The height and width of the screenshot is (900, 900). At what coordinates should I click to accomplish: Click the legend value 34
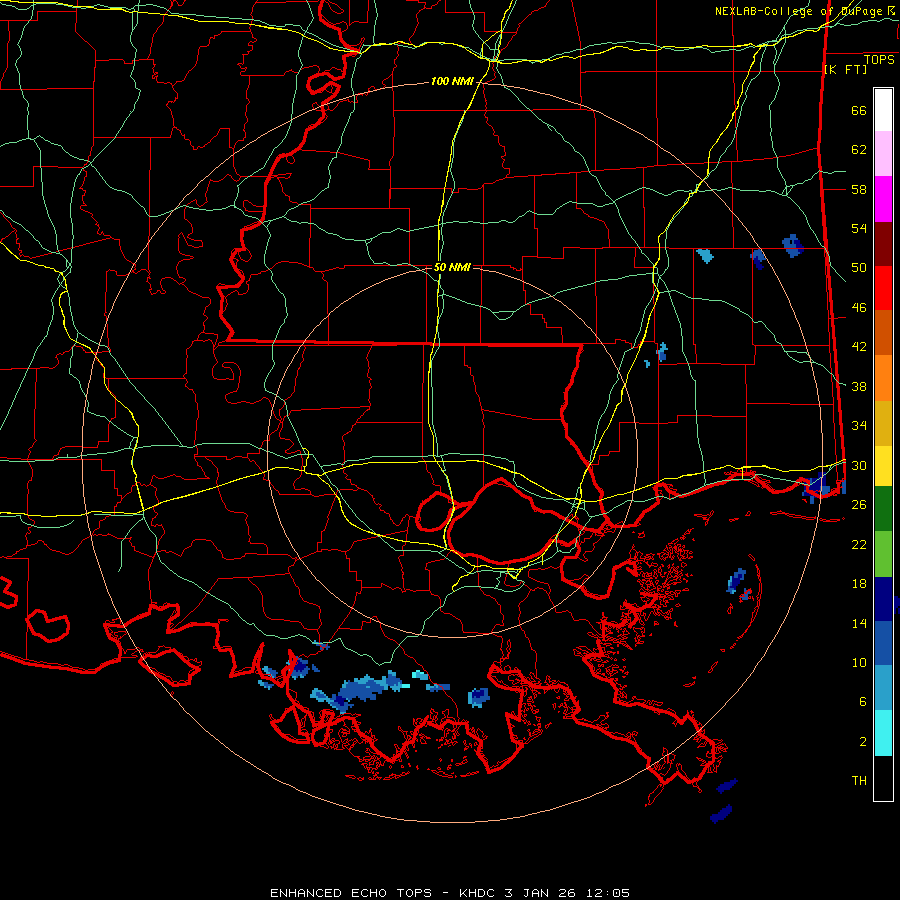[x=859, y=426]
